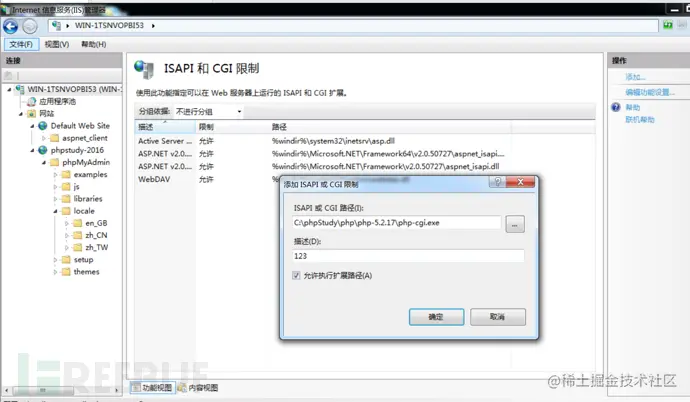Click the OK (确定) button in dialog
The image size is (690, 402).
click(x=436, y=317)
